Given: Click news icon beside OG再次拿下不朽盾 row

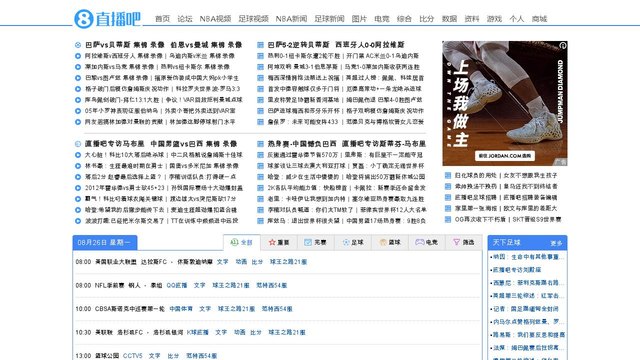Looking at the screenshot, I should coord(448,219).
